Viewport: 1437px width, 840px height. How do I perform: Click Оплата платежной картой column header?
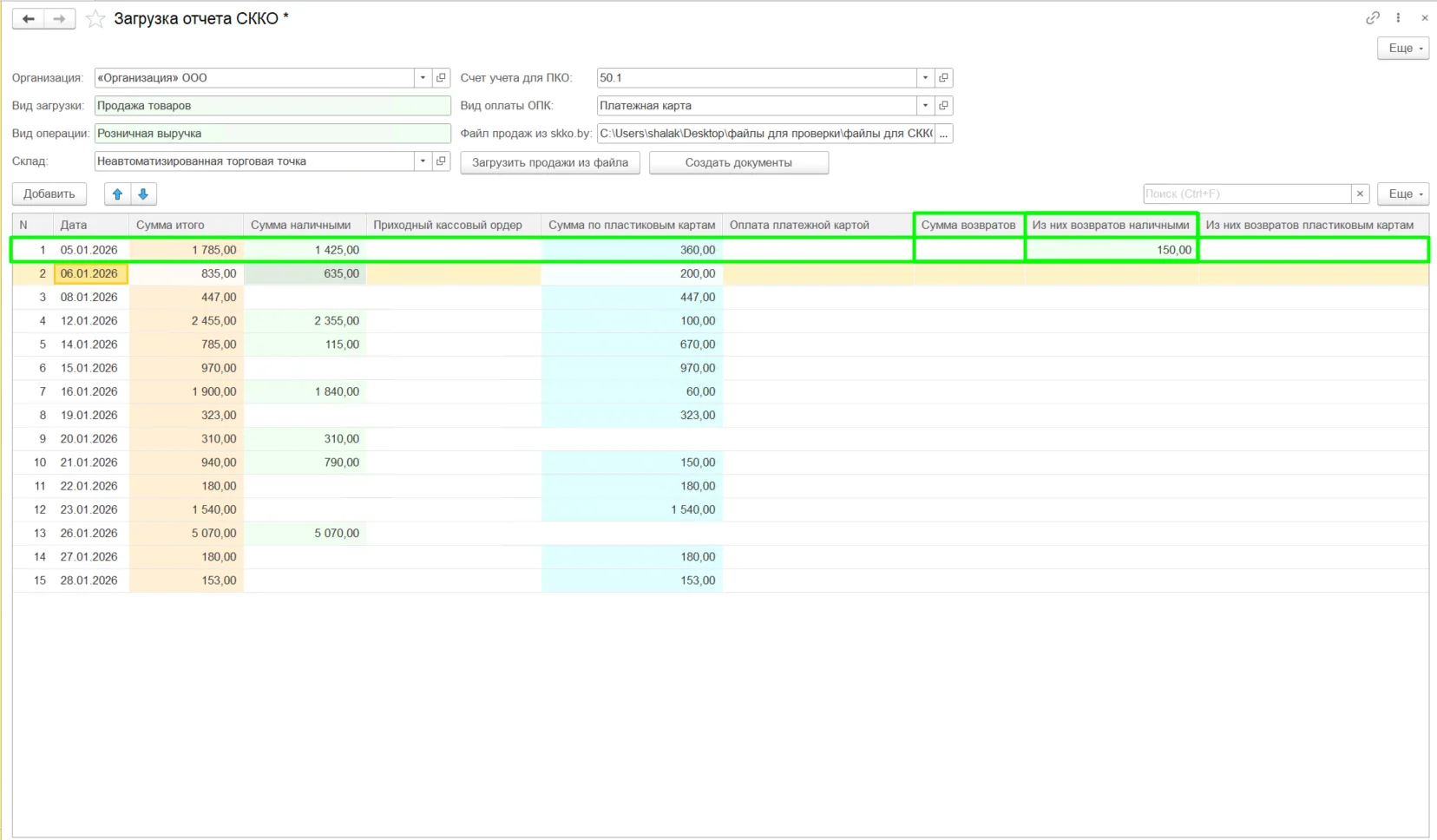(818, 226)
